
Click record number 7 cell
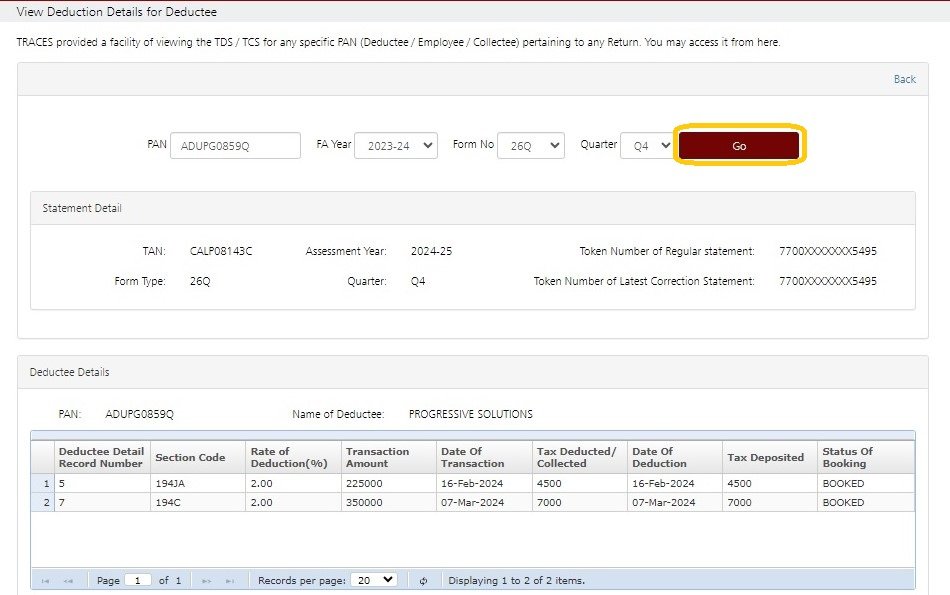(102, 502)
